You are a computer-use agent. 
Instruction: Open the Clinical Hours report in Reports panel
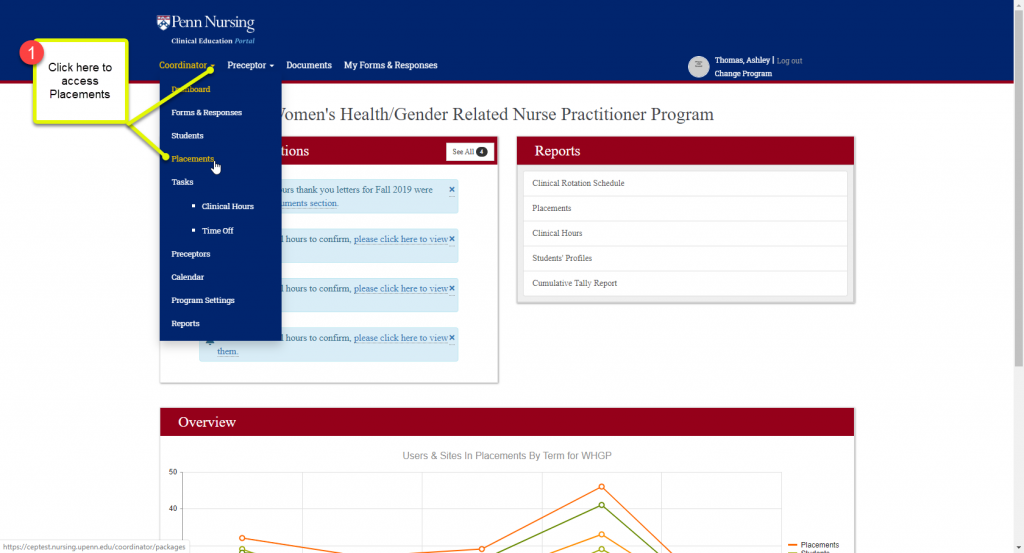(x=685, y=233)
